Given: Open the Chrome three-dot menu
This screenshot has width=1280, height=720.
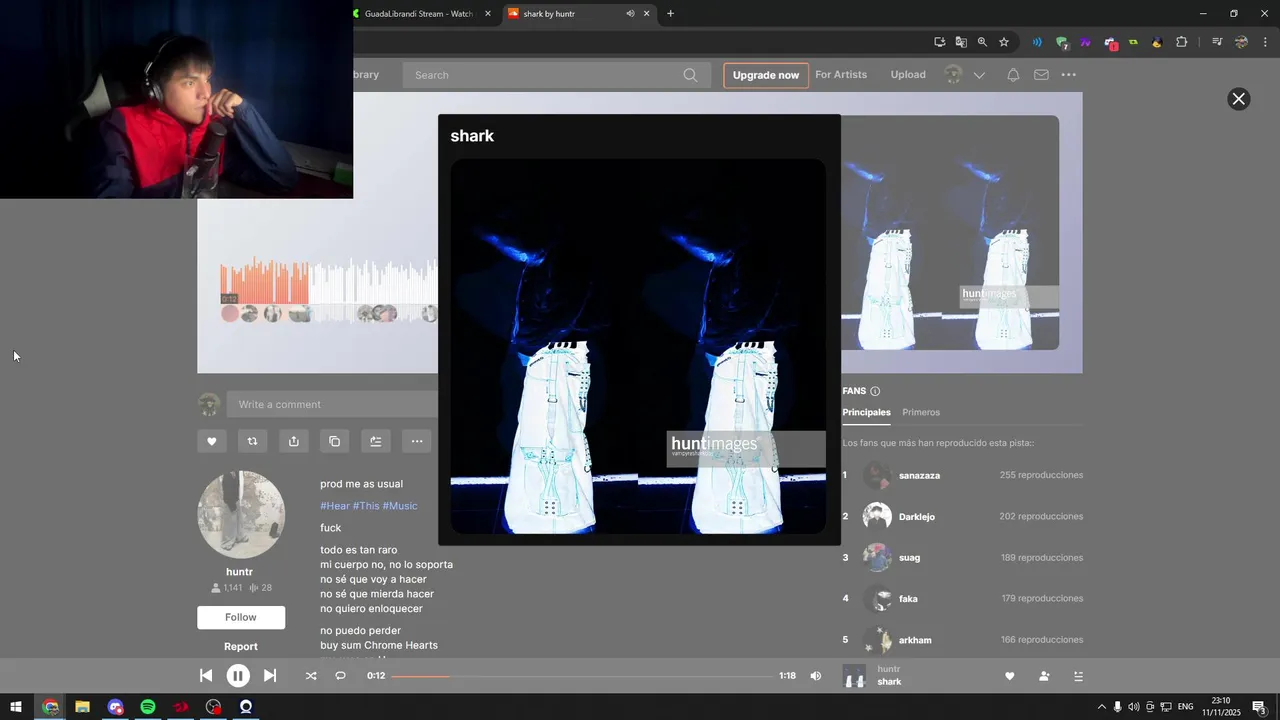Looking at the screenshot, I should click(1265, 42).
